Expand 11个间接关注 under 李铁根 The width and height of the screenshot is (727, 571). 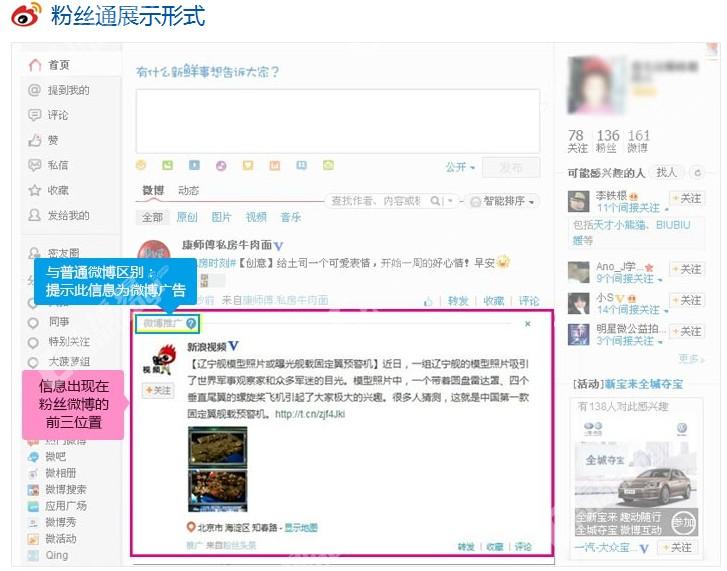coord(632,208)
